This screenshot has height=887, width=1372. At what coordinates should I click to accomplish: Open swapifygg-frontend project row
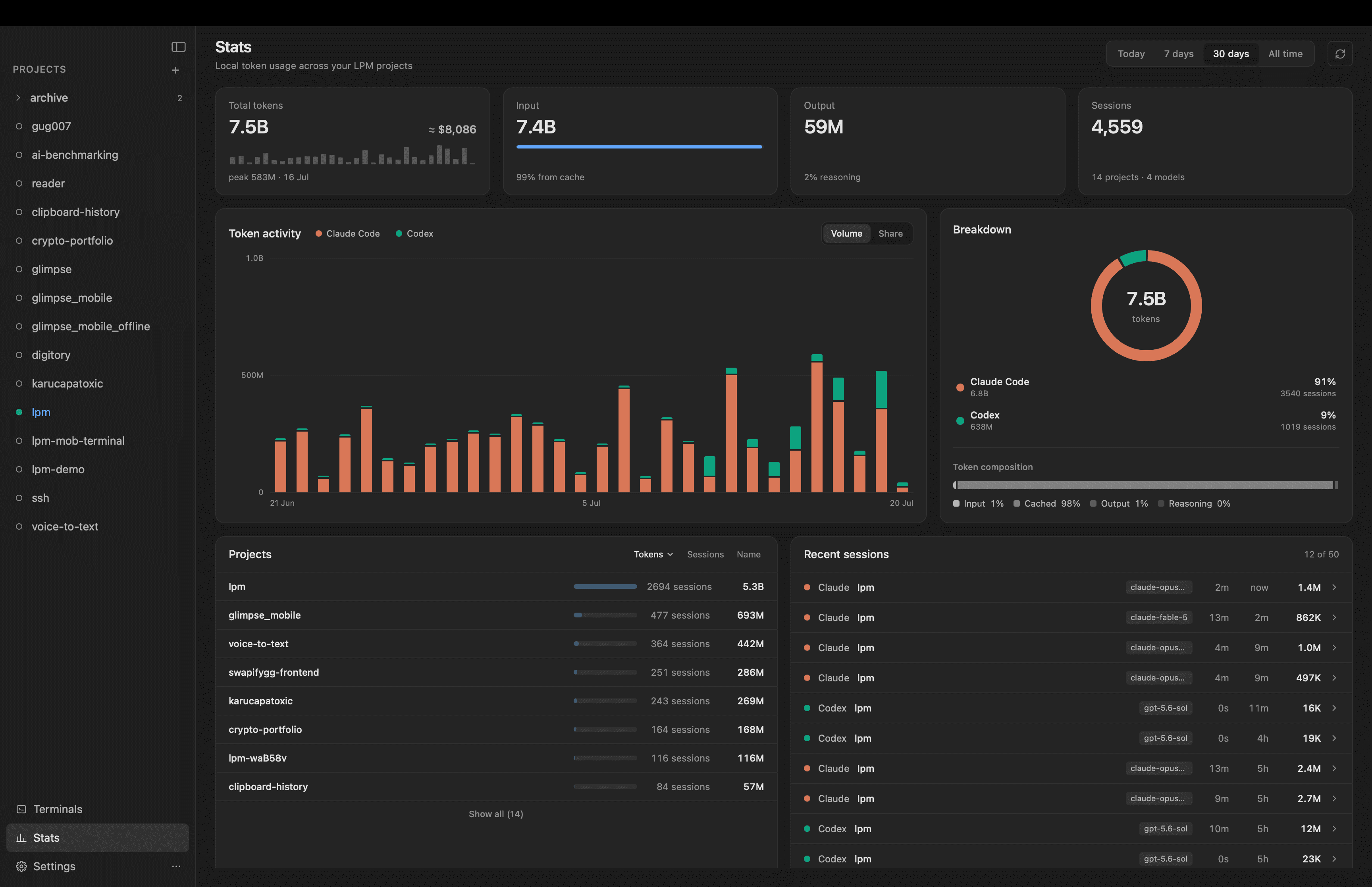[x=496, y=672]
